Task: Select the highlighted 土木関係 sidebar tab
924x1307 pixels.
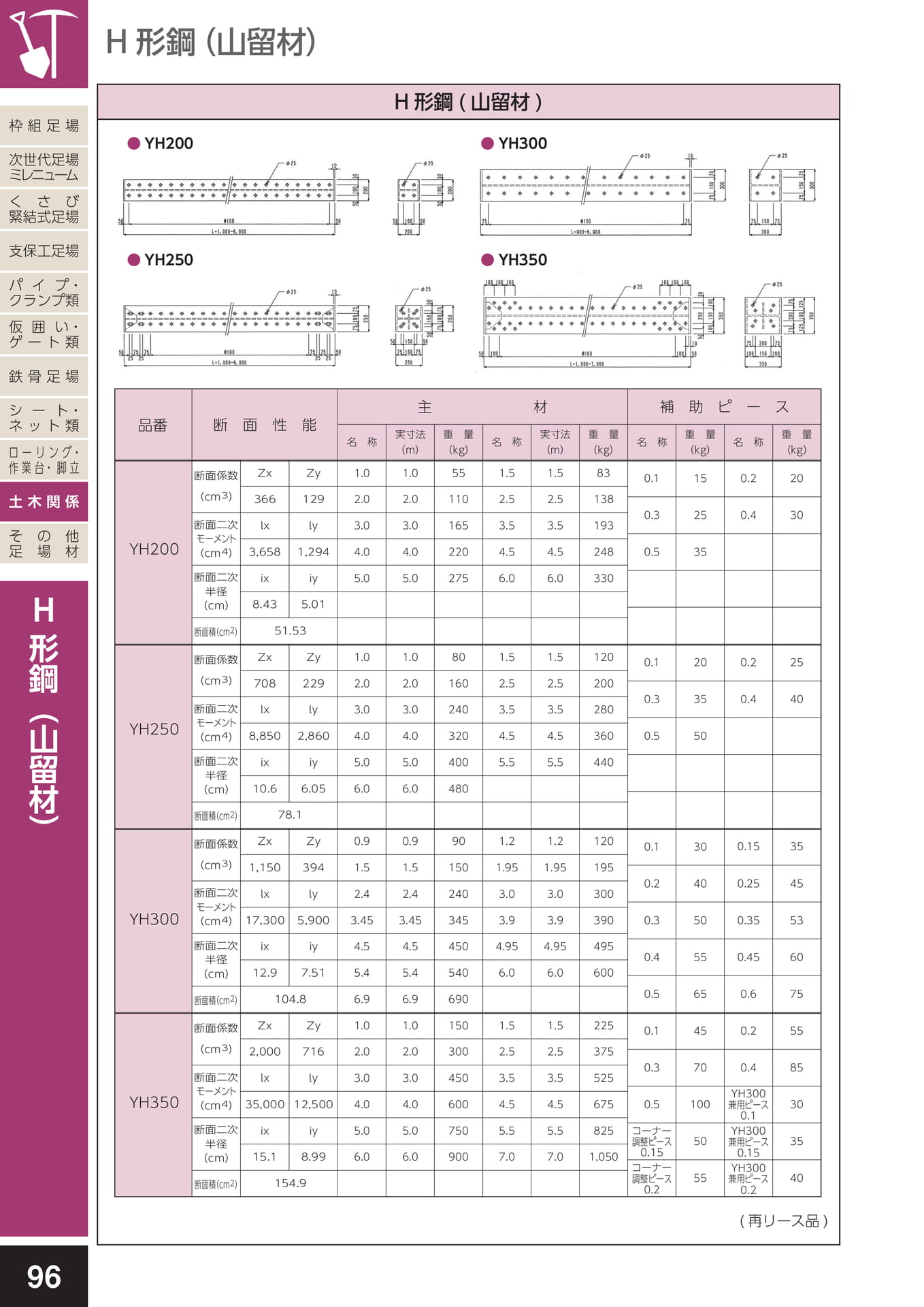Action: [44, 502]
